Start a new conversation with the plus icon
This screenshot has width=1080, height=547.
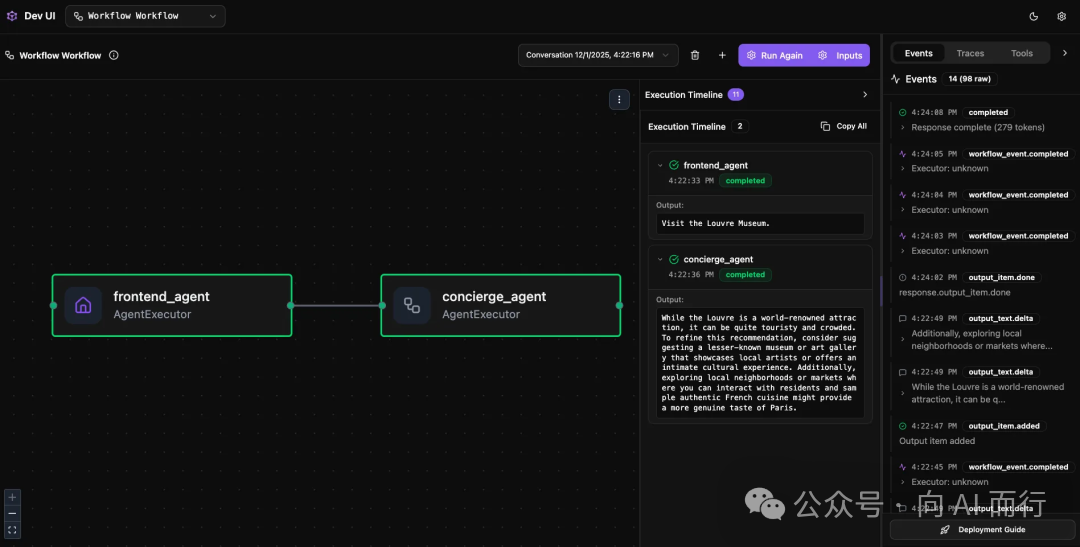(x=722, y=55)
